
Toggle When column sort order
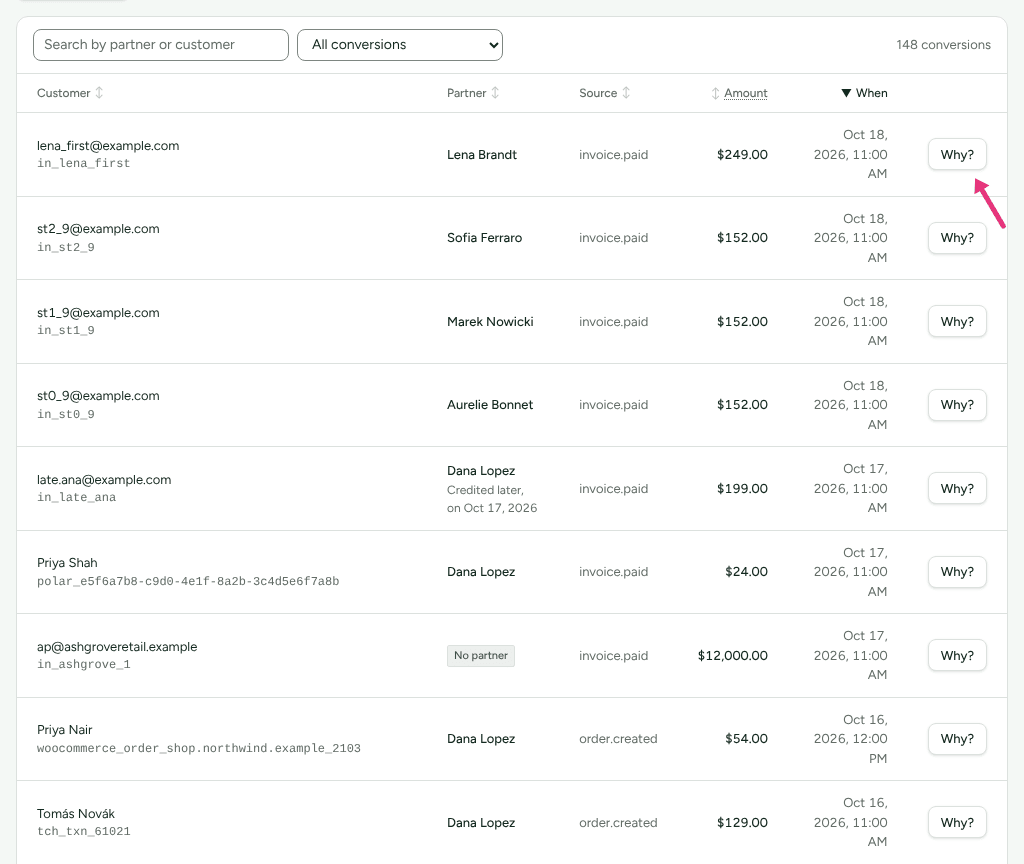click(864, 93)
